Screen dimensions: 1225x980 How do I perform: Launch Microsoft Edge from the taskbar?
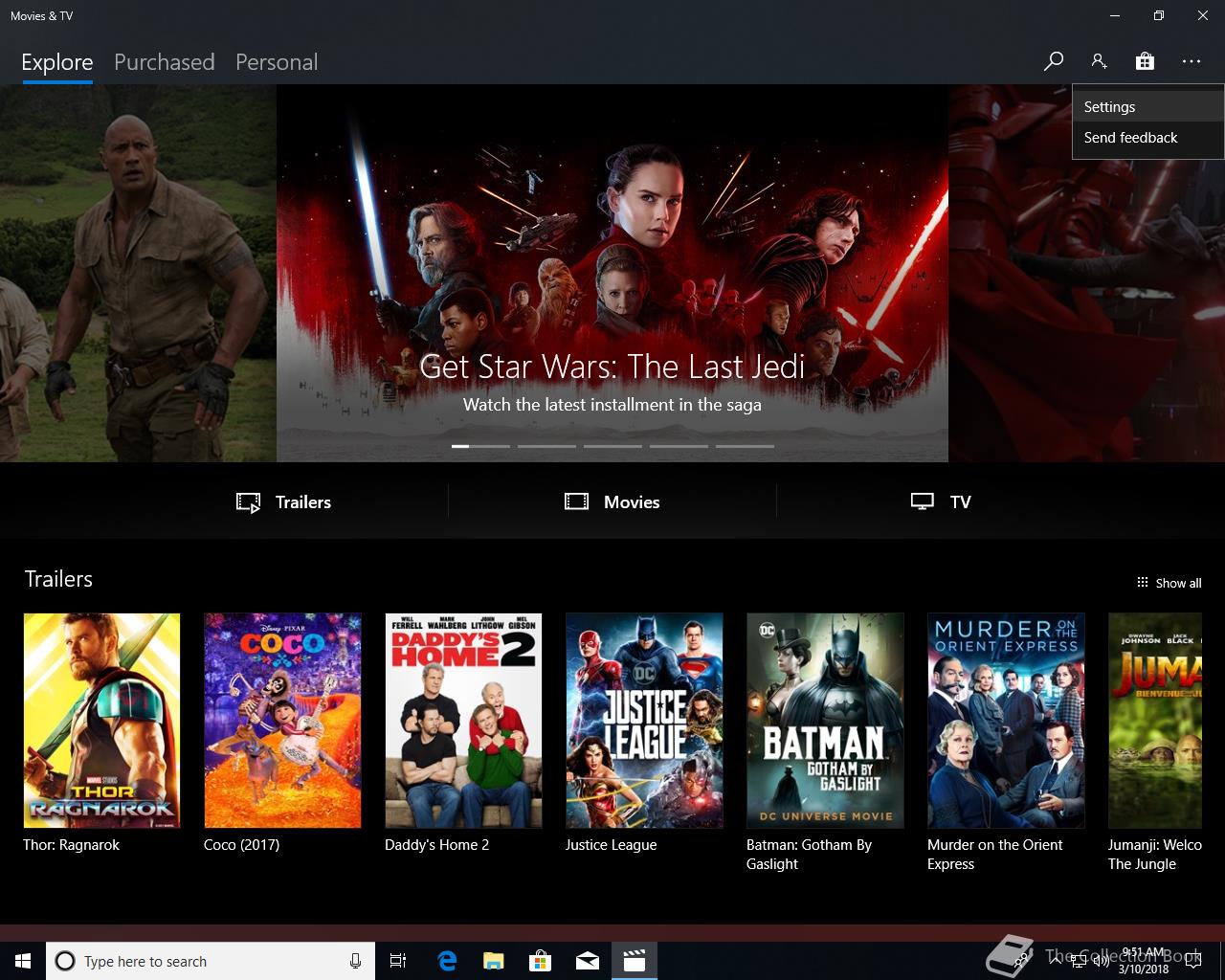(x=447, y=961)
